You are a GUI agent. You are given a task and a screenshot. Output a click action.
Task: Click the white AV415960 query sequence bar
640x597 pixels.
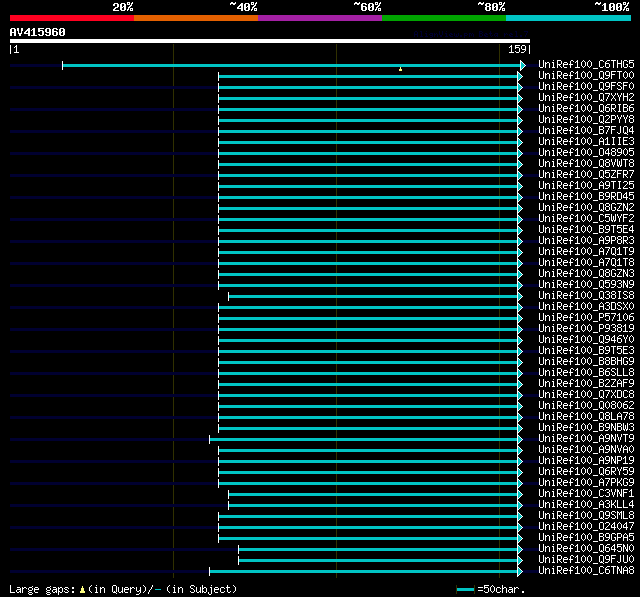[x=270, y=41]
